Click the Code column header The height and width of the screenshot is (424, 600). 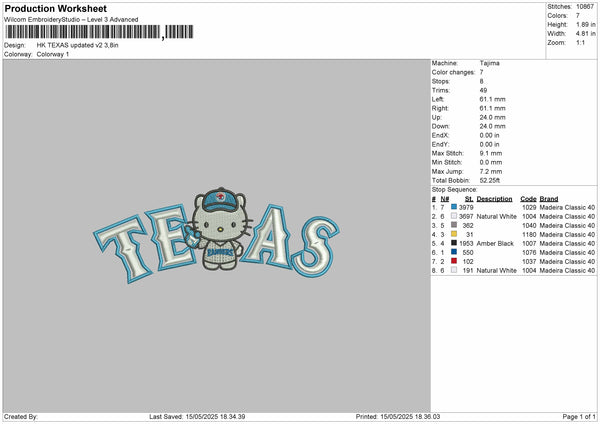[x=528, y=199]
